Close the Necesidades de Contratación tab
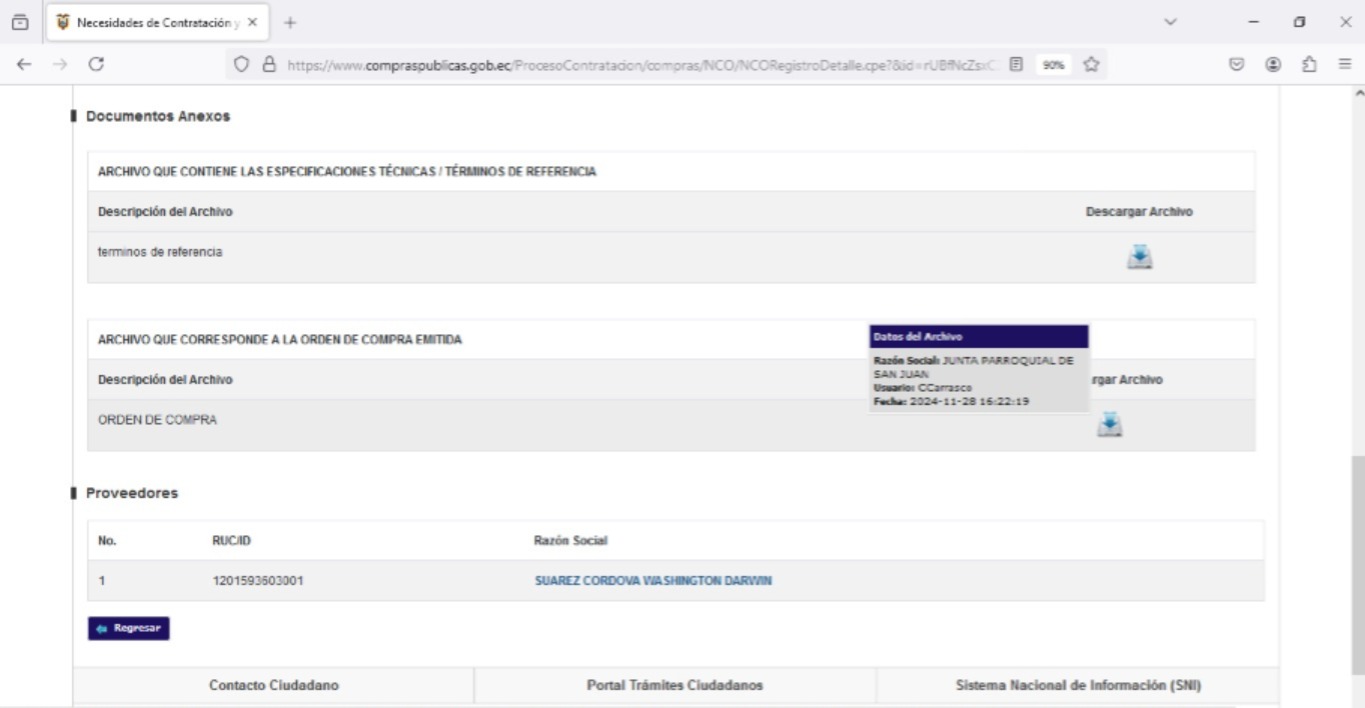 coord(253,22)
